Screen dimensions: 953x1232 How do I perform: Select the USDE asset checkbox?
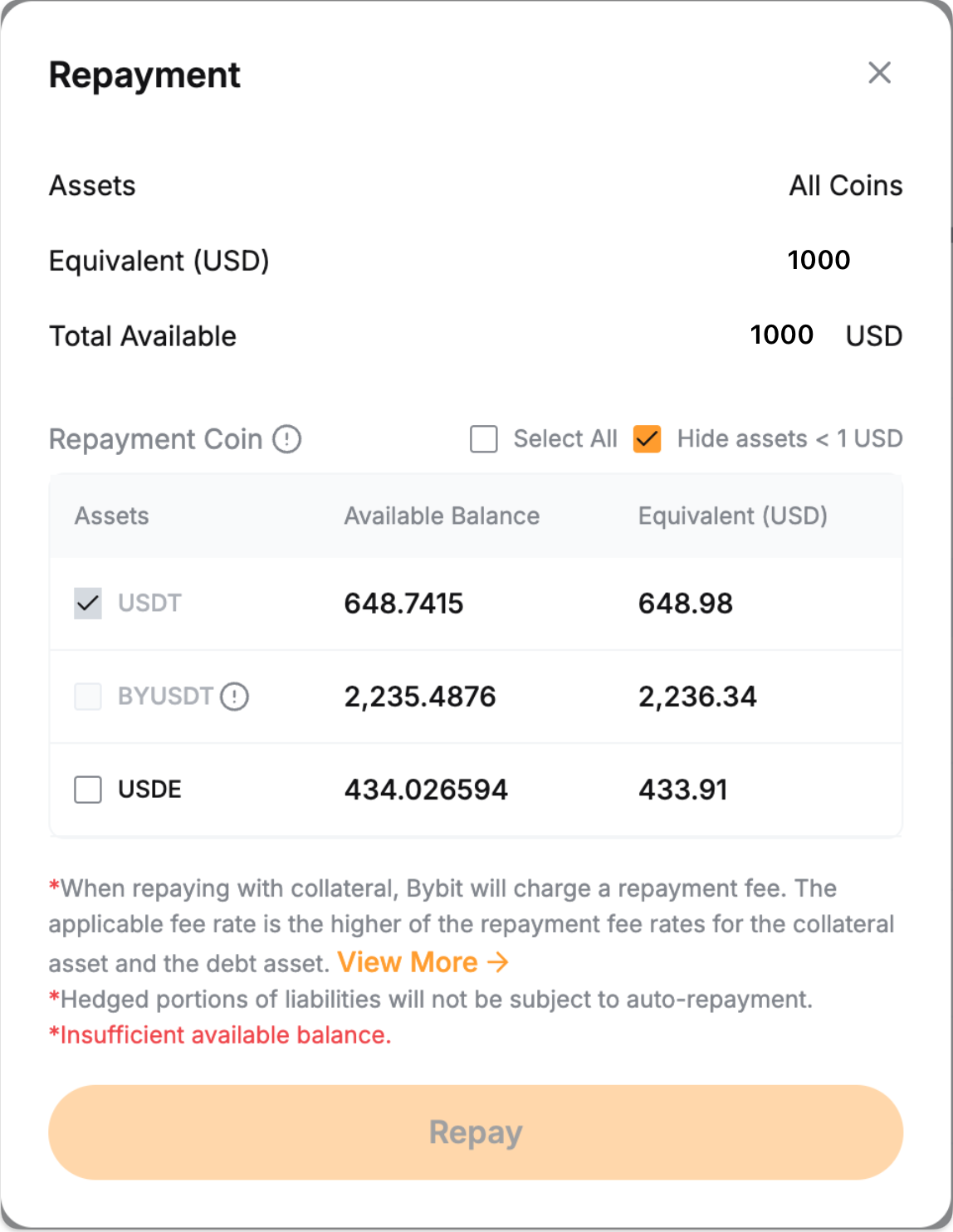88,790
